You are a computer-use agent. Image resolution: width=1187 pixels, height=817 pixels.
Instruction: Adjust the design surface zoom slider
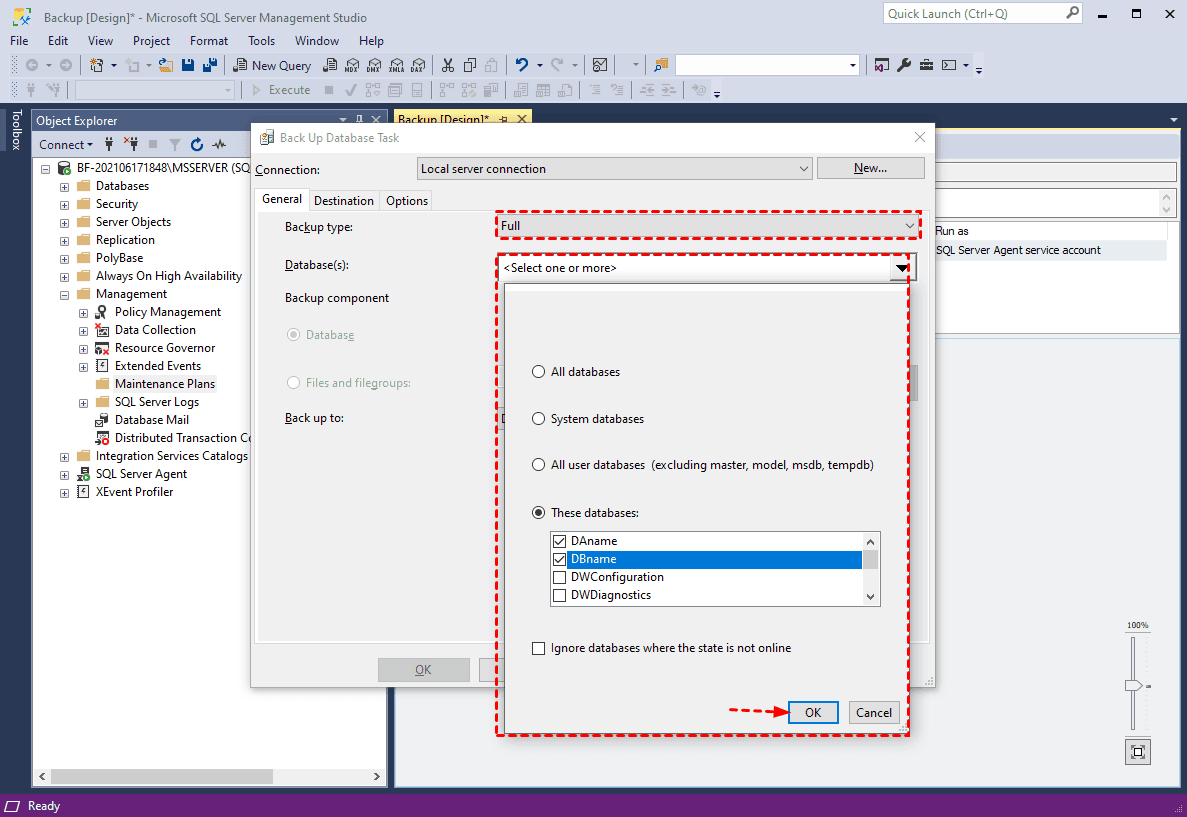point(1132,686)
